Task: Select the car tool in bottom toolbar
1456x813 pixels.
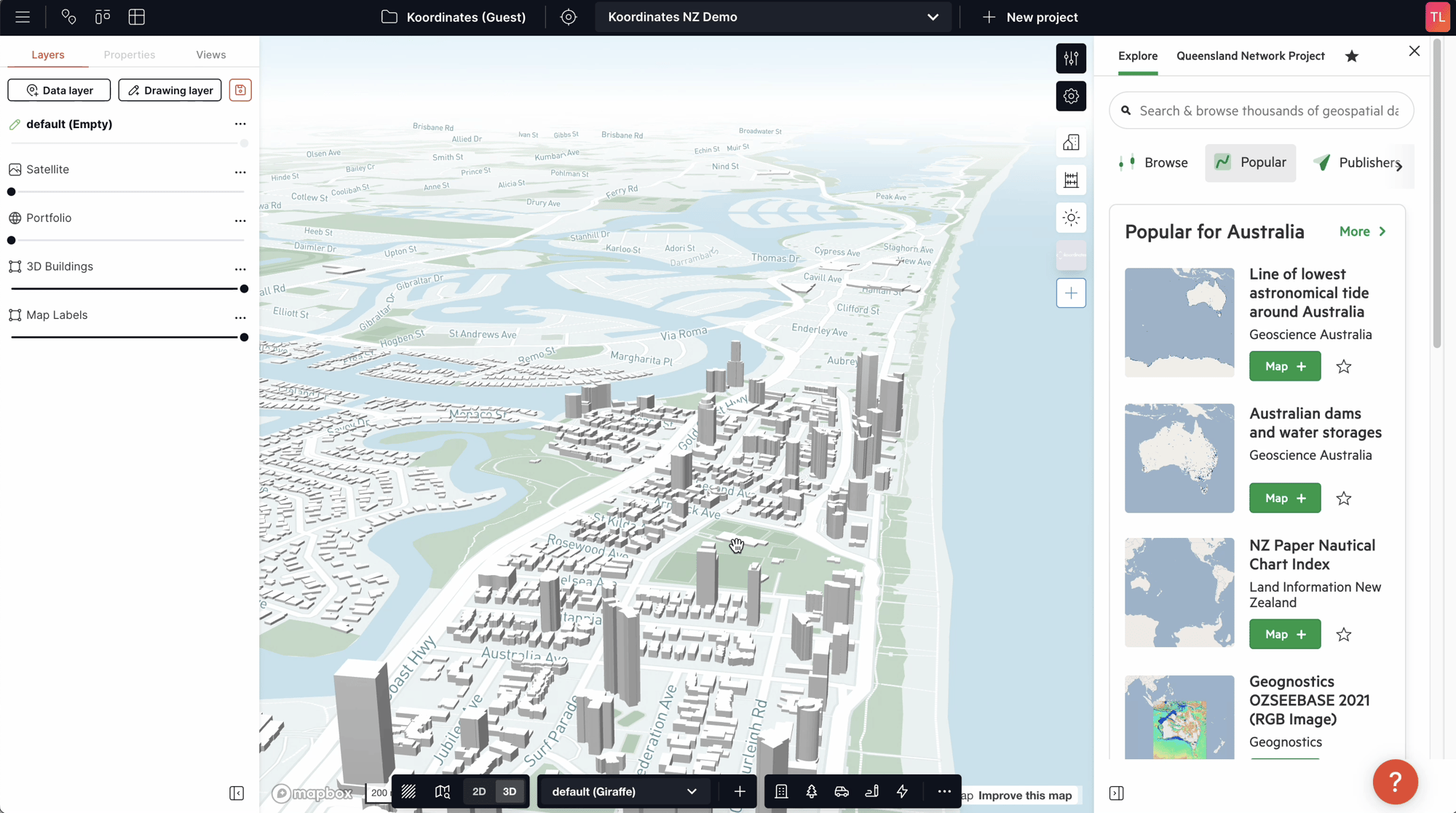Action: coord(842,792)
